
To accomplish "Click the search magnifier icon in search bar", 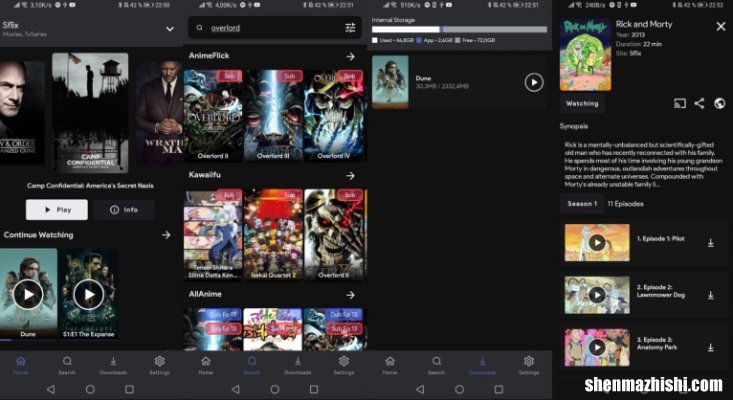I will pos(200,28).
